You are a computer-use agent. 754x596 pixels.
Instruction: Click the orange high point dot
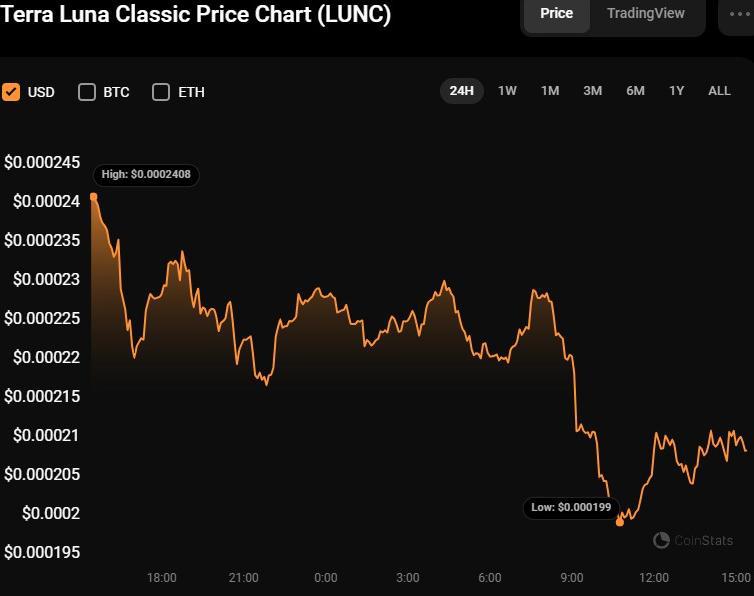(x=94, y=197)
